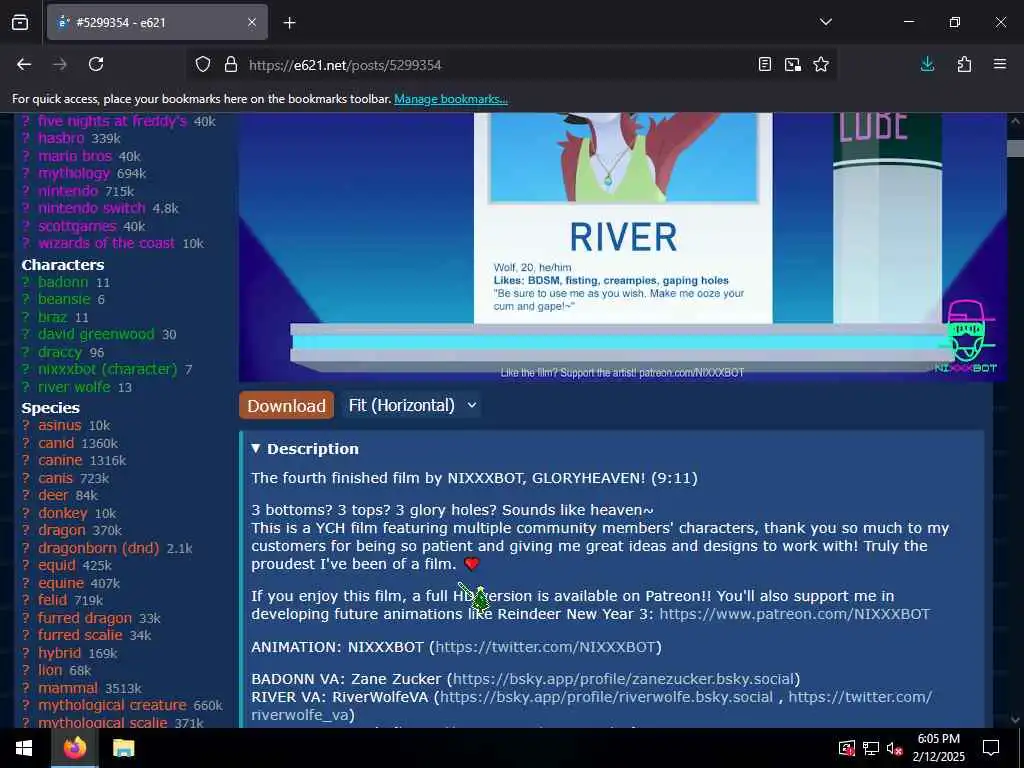The image size is (1024, 768).
Task: Open wiki question mark beside nintendo
Action: [x=26, y=191]
